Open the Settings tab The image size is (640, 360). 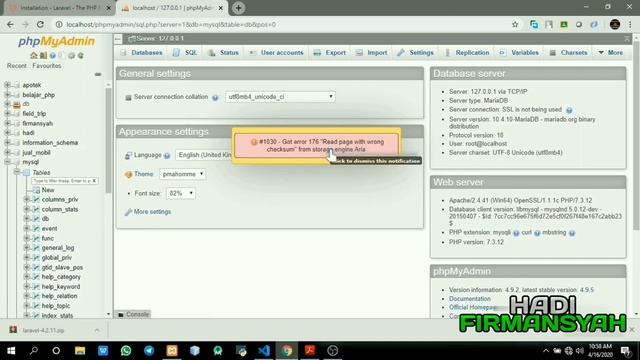(416, 53)
